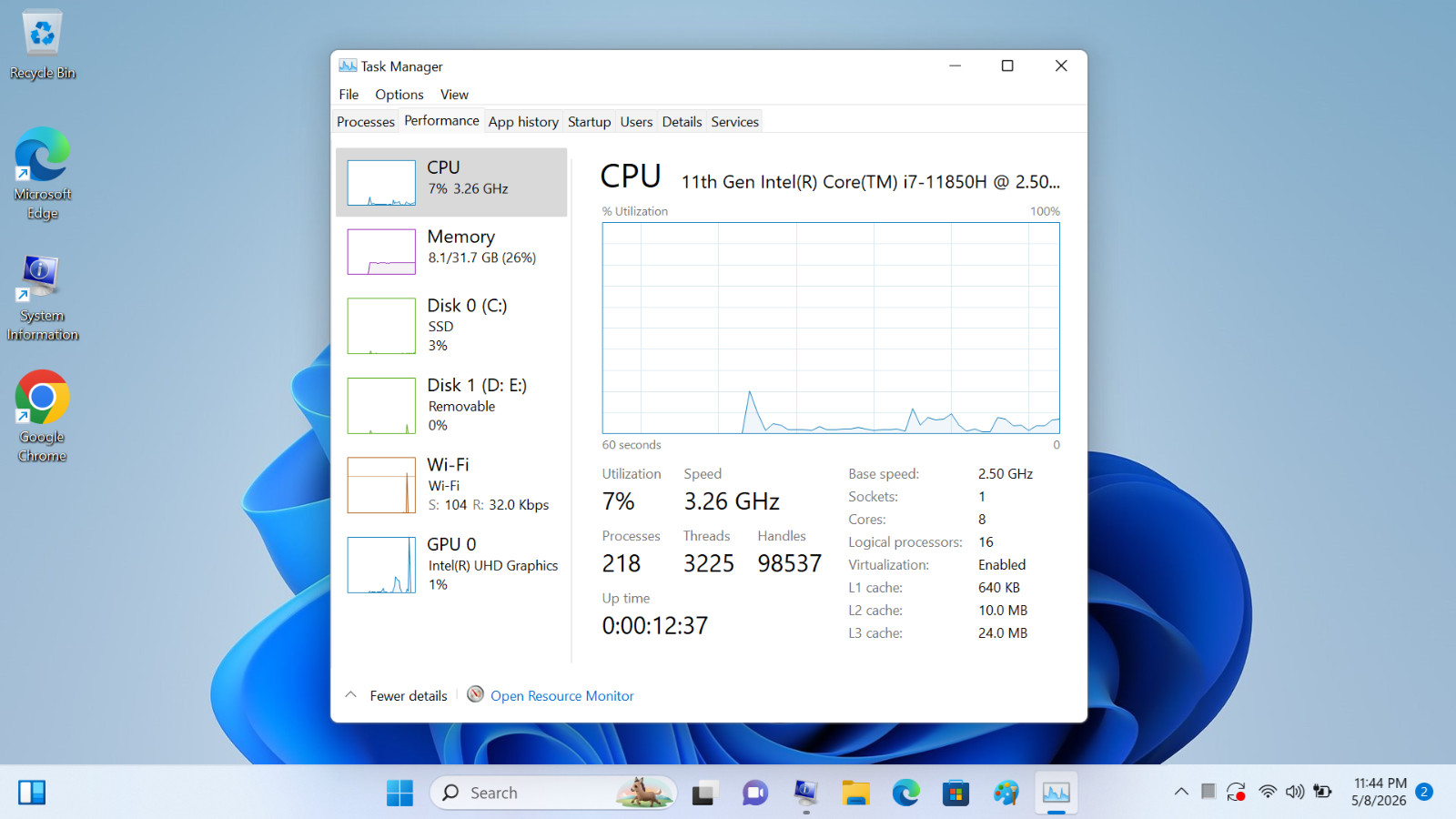Click the Virtualization Enabled value
The width and height of the screenshot is (1456, 819).
tap(1002, 565)
